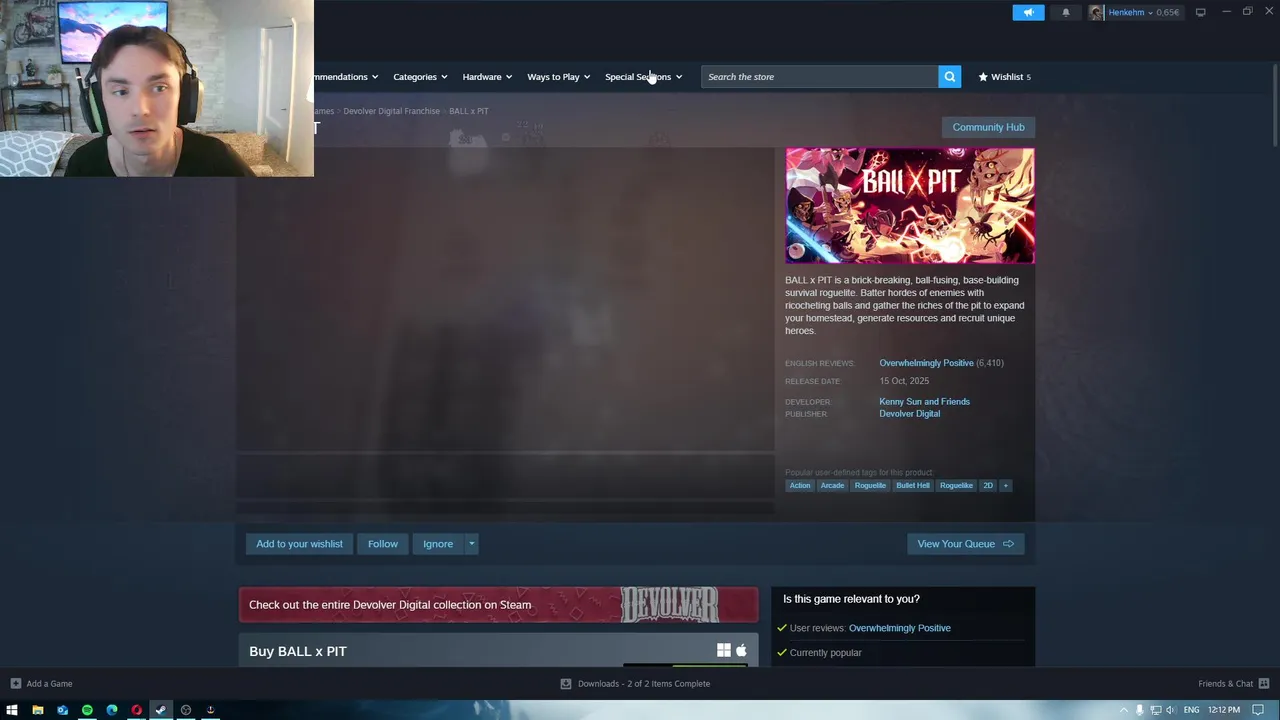Select the Arcade tag

[x=832, y=485]
